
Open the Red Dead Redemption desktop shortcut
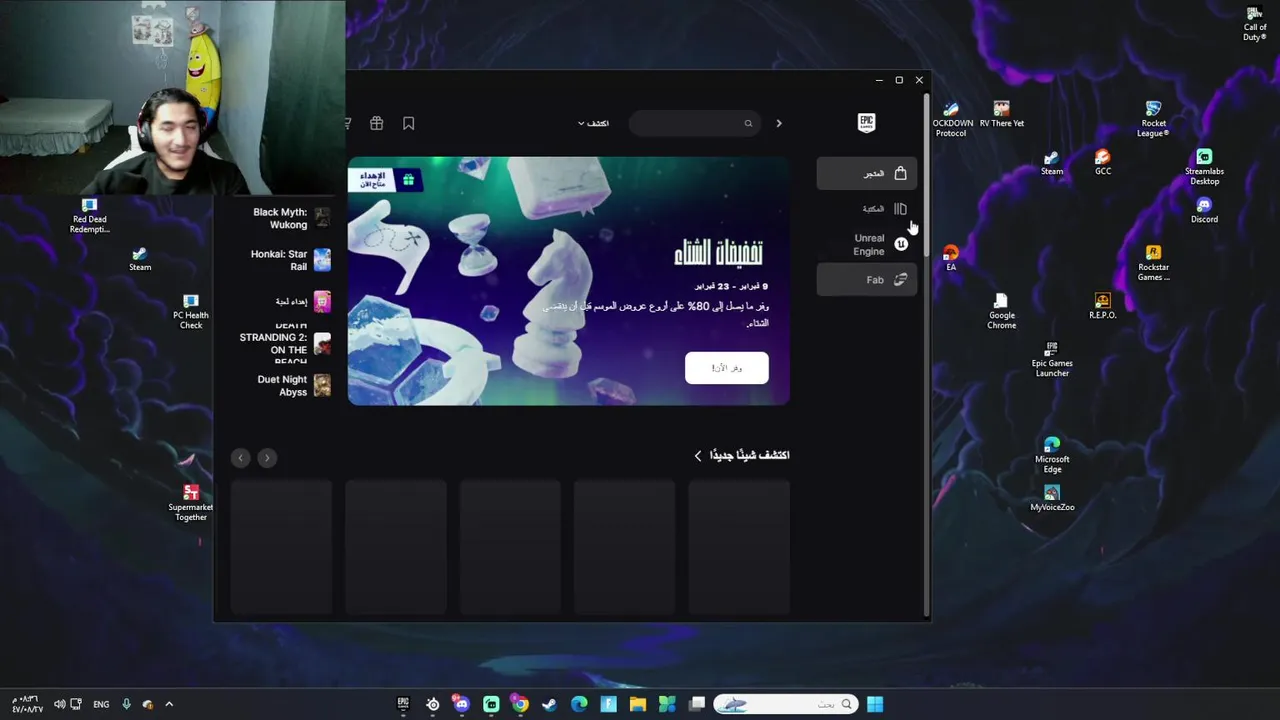[89, 215]
